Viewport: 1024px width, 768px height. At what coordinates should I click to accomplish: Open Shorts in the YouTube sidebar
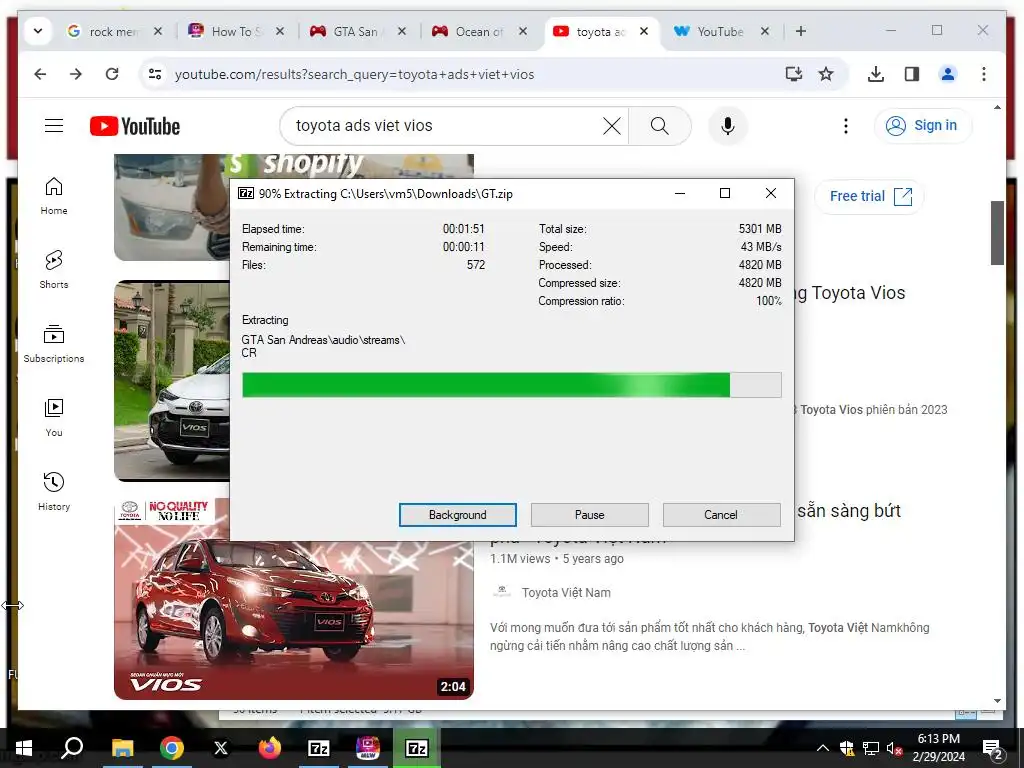[x=54, y=270]
